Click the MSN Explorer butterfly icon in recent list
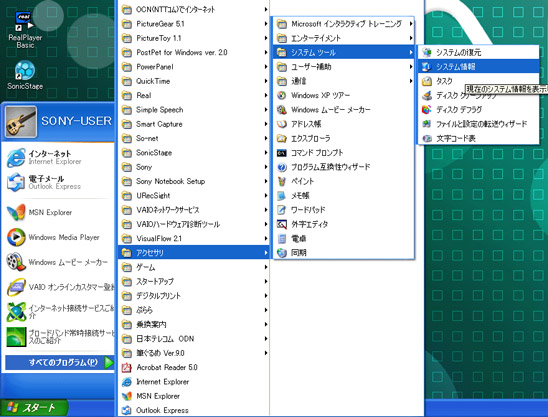The width and height of the screenshot is (548, 417). click(x=16, y=212)
